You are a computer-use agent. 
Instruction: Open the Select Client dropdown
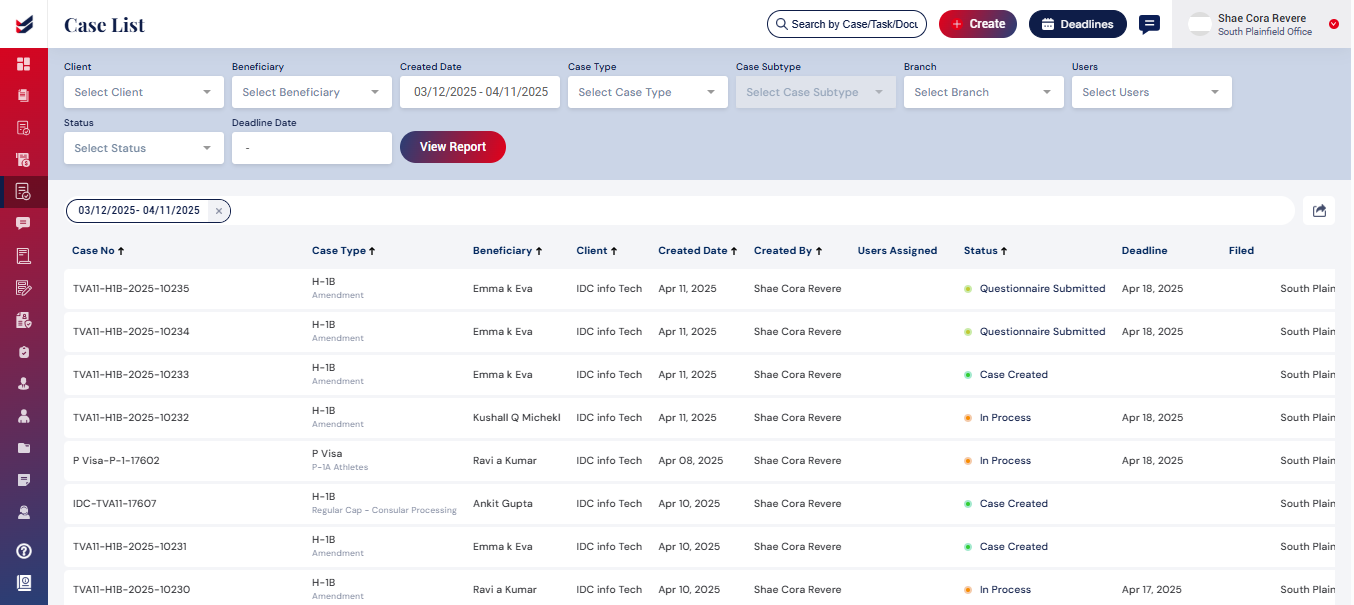143,92
